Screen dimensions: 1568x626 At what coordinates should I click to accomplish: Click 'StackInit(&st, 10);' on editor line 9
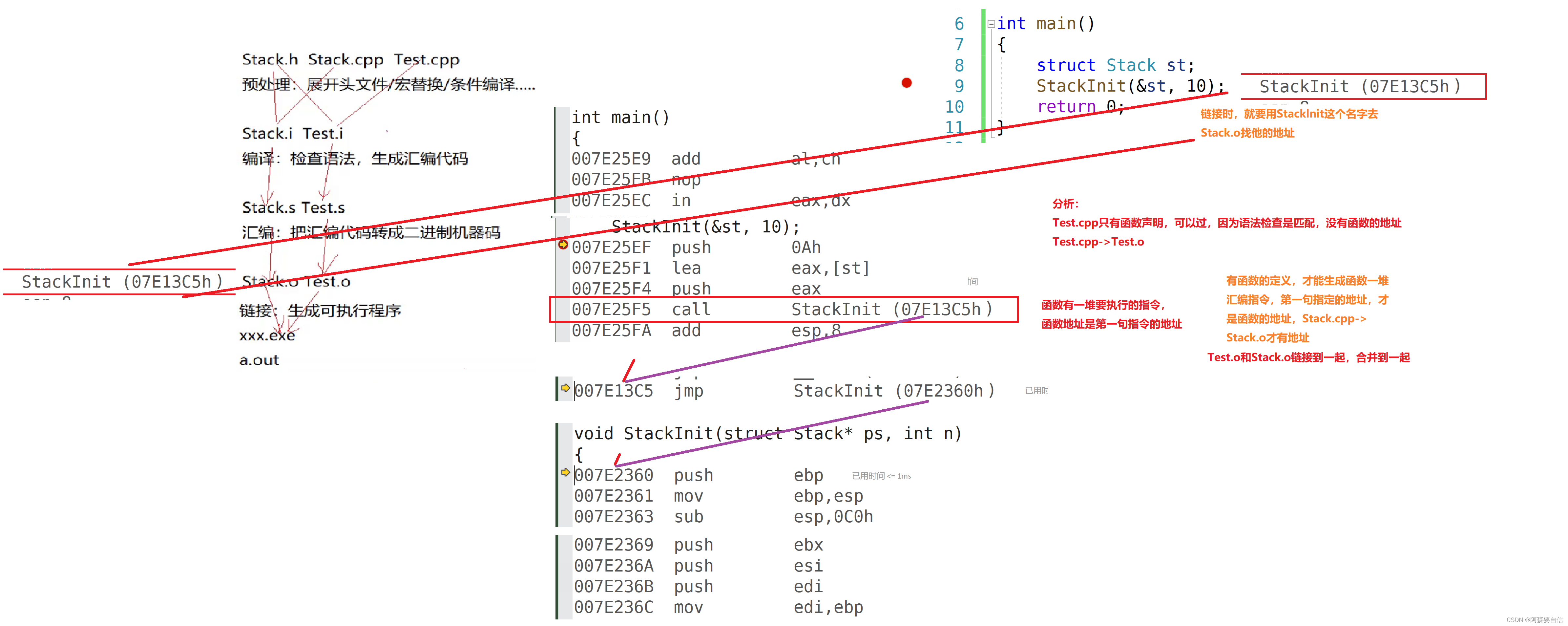click(x=1130, y=86)
